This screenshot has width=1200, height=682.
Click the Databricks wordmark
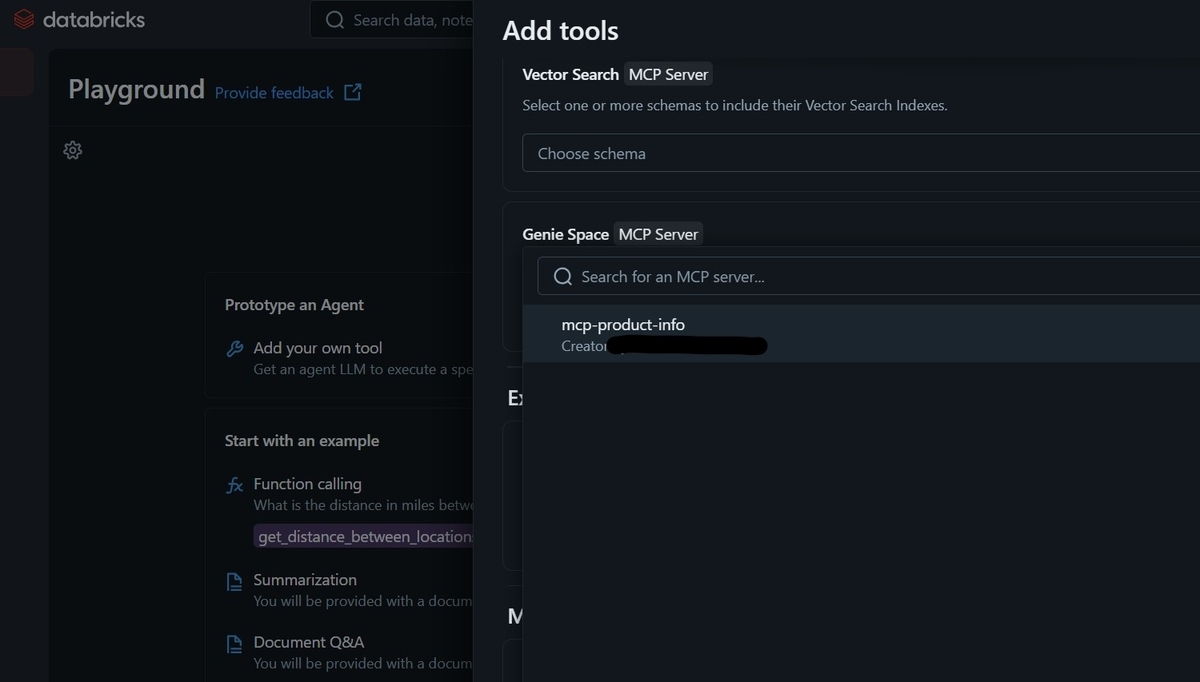[94, 19]
